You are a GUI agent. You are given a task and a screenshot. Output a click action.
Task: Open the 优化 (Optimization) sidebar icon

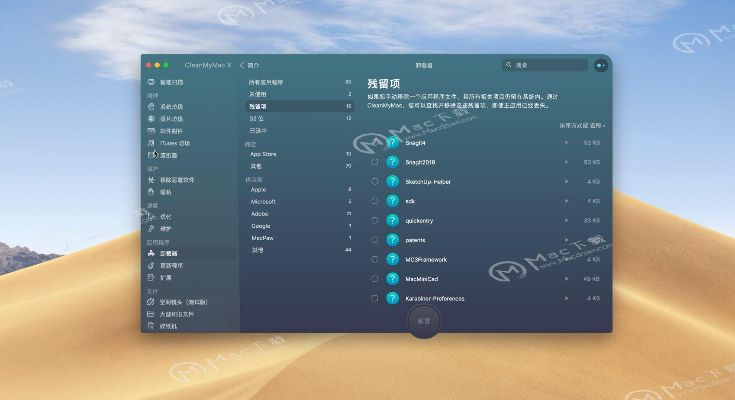click(151, 216)
